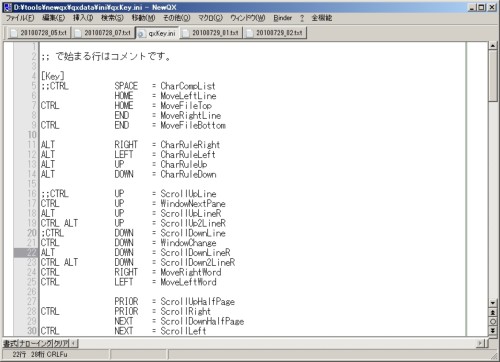Viewport: 500px width, 362px height.
Task: Click 'ScrollUpLineR' on line 18
Action: pos(191,213)
